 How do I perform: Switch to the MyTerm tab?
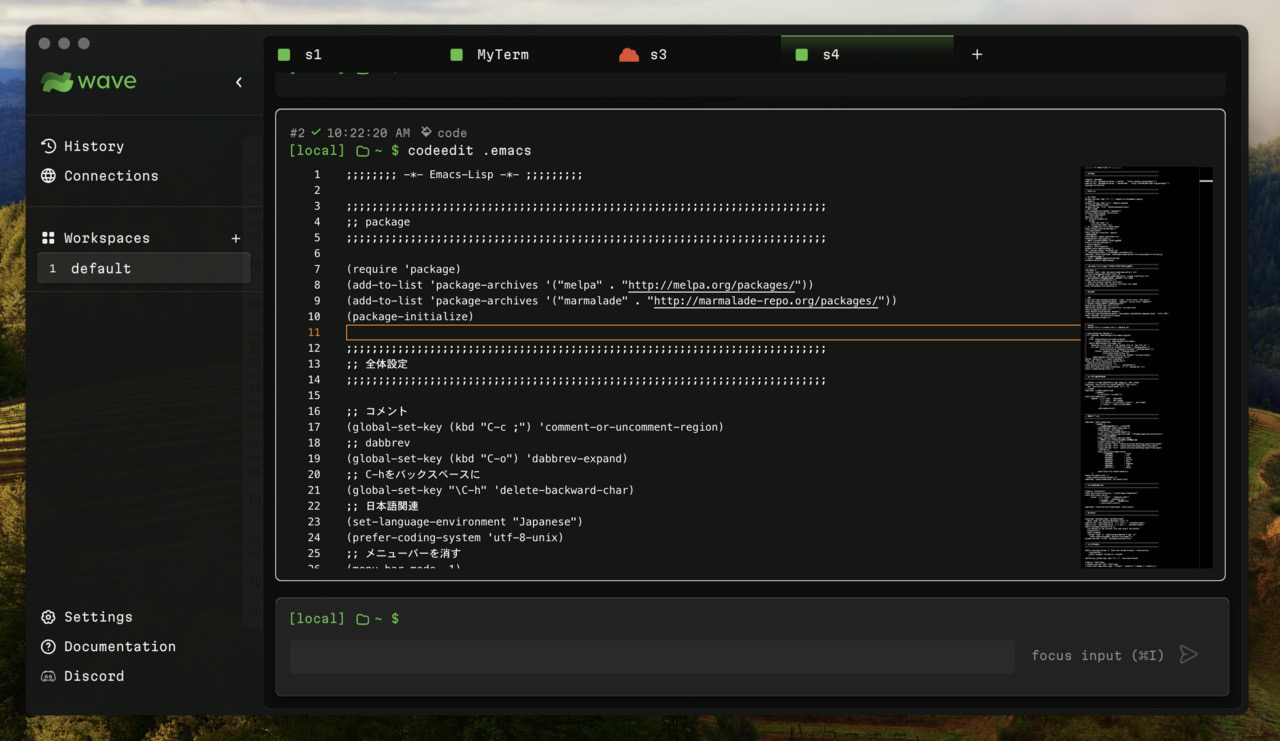502,55
